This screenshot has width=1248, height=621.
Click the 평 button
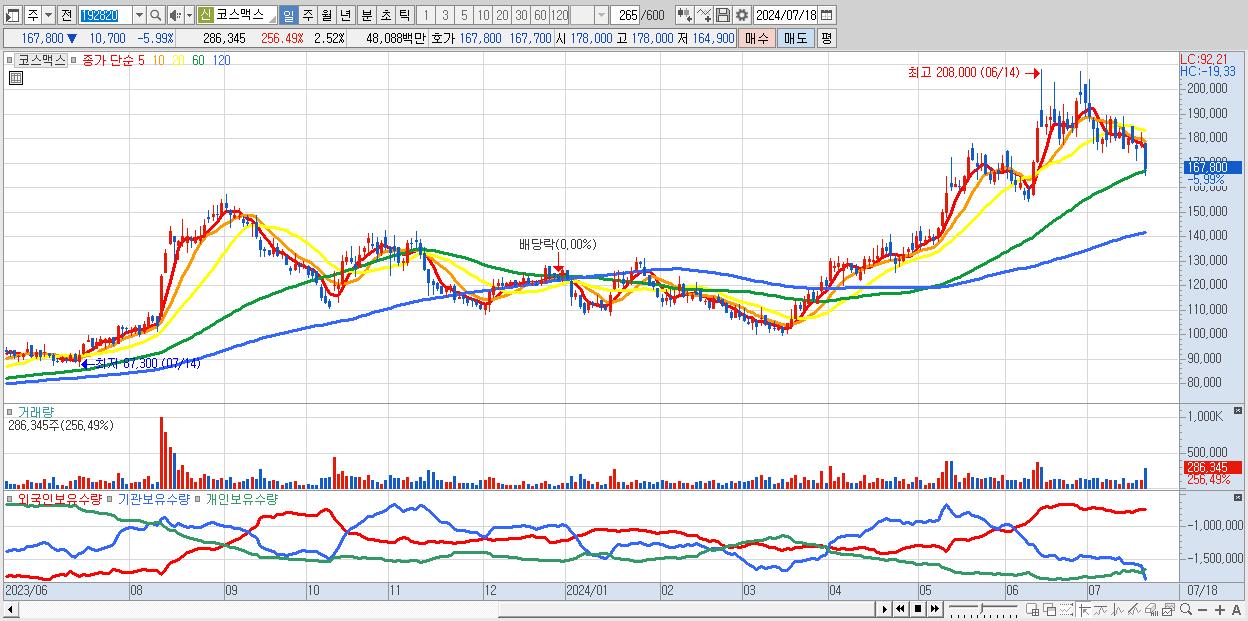click(826, 38)
